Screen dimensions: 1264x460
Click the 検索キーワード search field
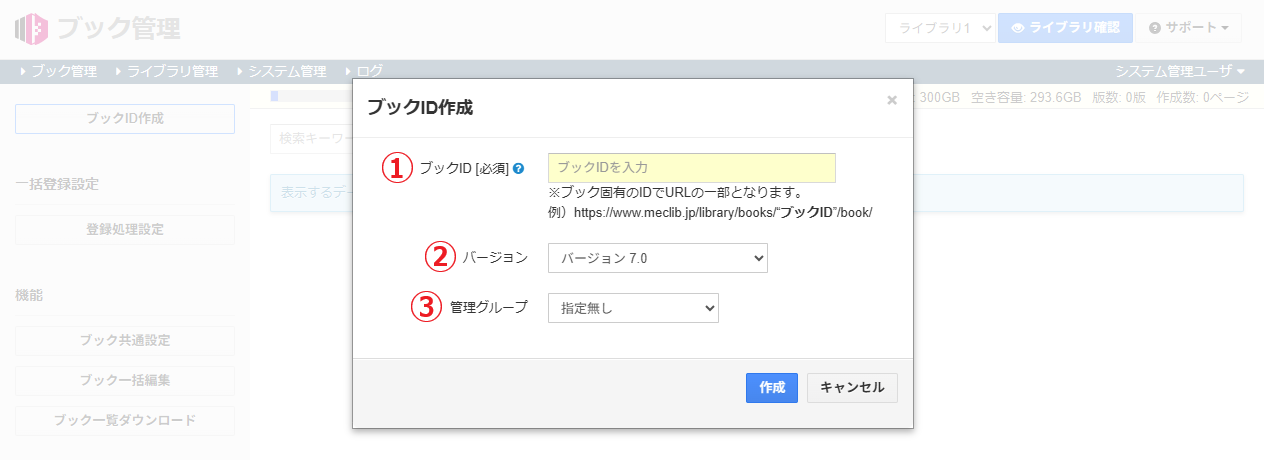[x=312, y=139]
